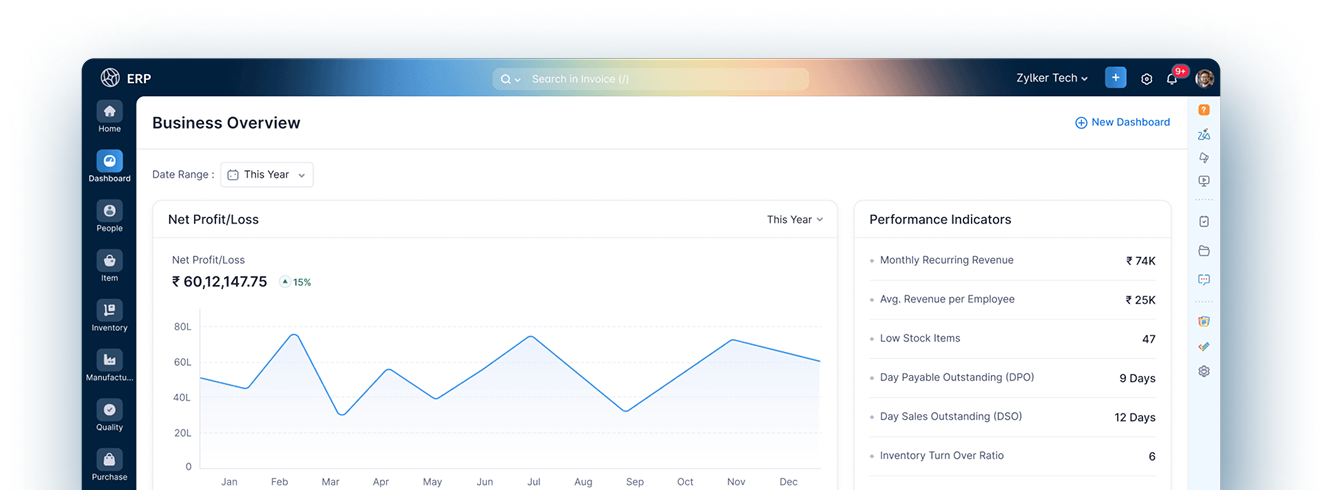This screenshot has width=1330, height=490.
Task: Open video tutorials monitor icon
Action: tap(1204, 182)
